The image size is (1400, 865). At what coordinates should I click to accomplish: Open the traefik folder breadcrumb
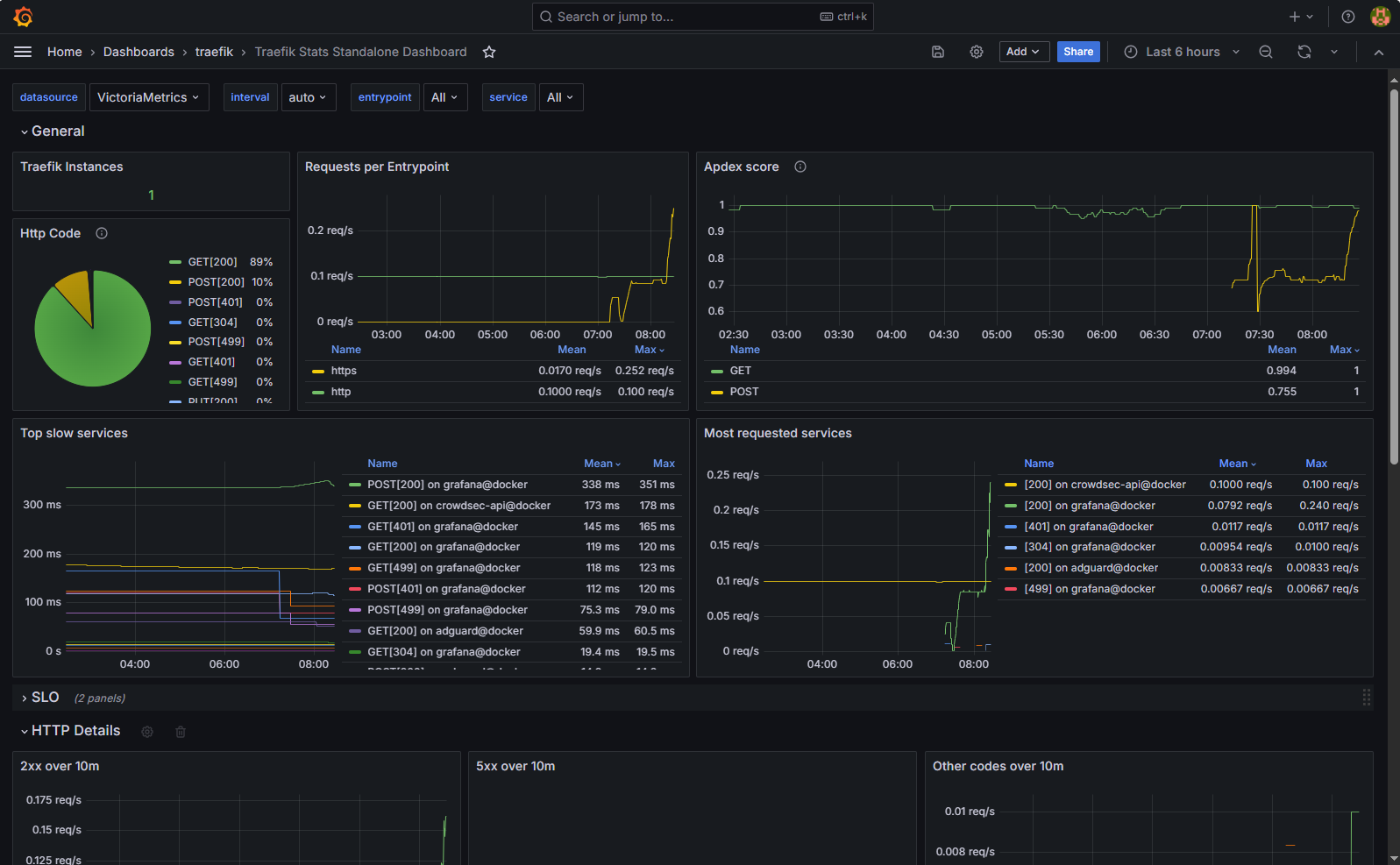pos(214,52)
